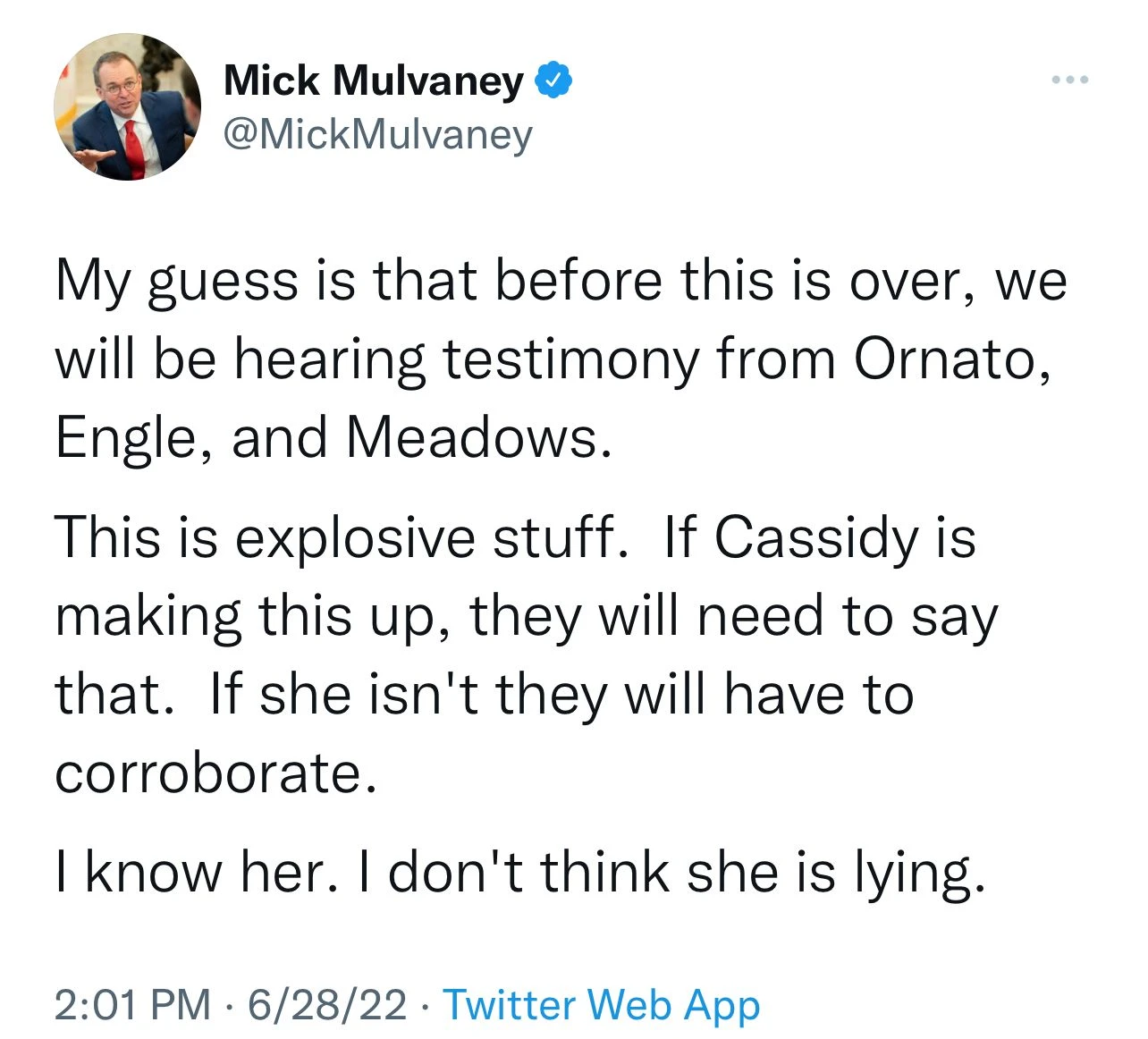Click the word corroborate in the tweet
The height and width of the screenshot is (1039, 1148).
pos(215,773)
